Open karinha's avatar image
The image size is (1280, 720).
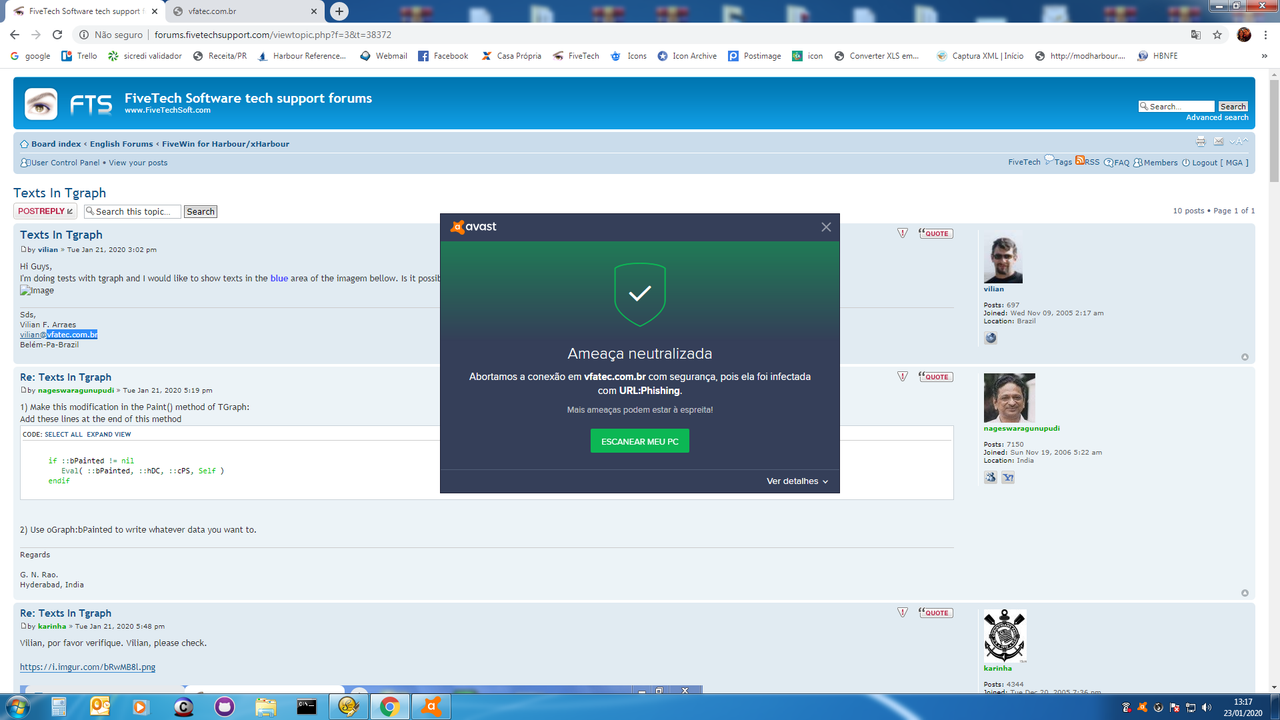(x=1005, y=636)
